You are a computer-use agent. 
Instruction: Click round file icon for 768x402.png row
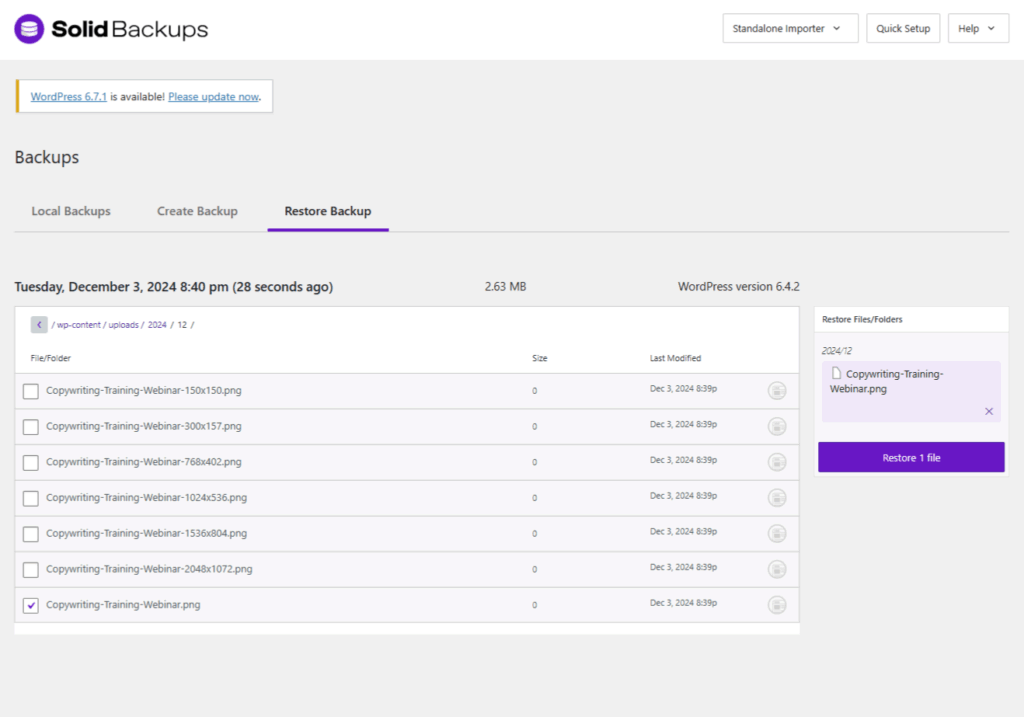[x=777, y=462]
